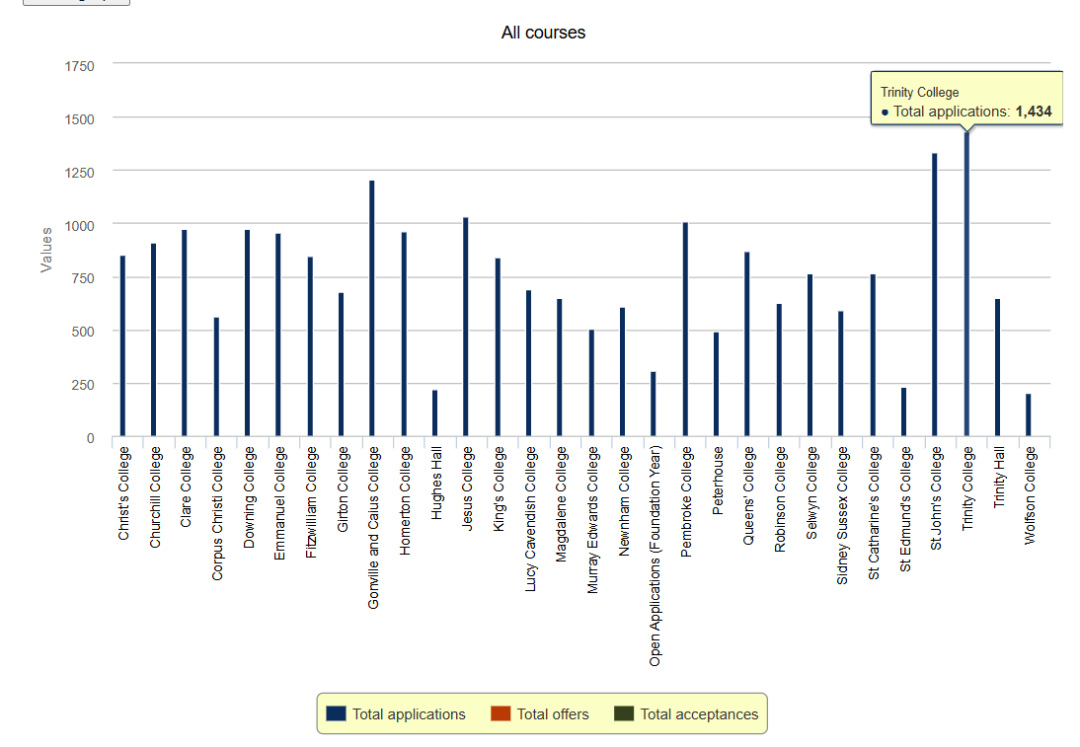Click the Downing College bar

[247, 333]
